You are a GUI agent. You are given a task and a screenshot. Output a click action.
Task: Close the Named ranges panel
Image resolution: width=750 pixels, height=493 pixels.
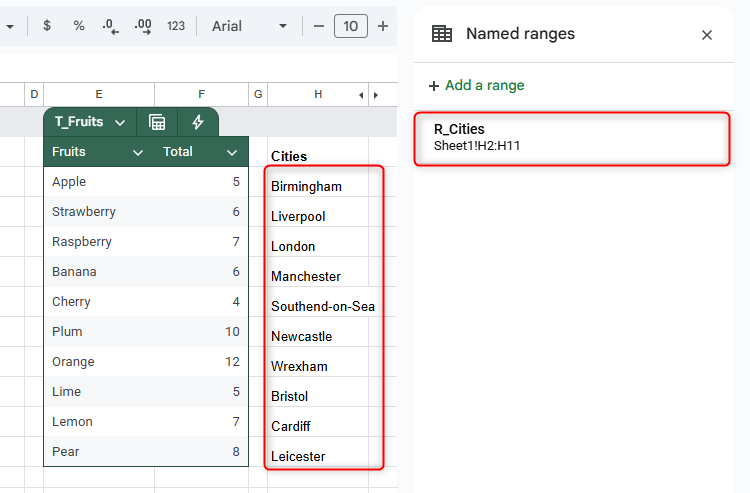(x=707, y=35)
